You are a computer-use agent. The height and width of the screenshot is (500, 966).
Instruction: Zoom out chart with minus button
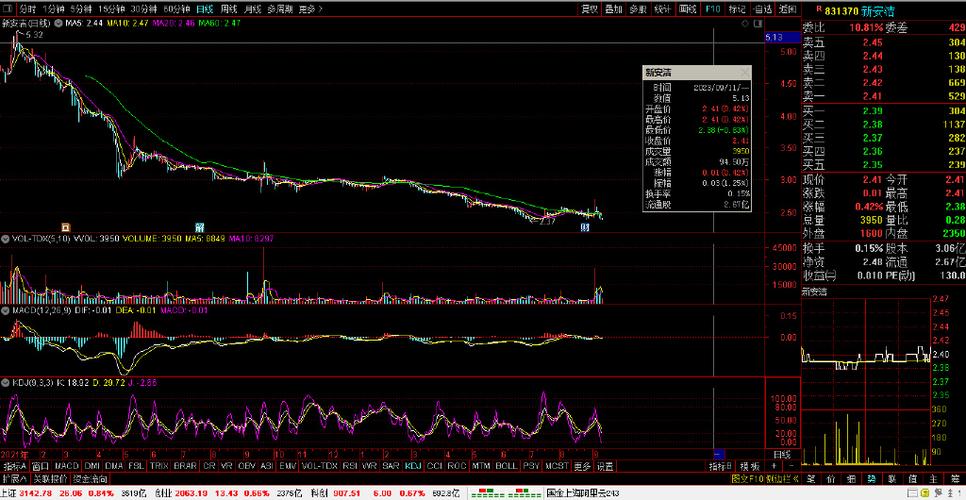point(792,466)
